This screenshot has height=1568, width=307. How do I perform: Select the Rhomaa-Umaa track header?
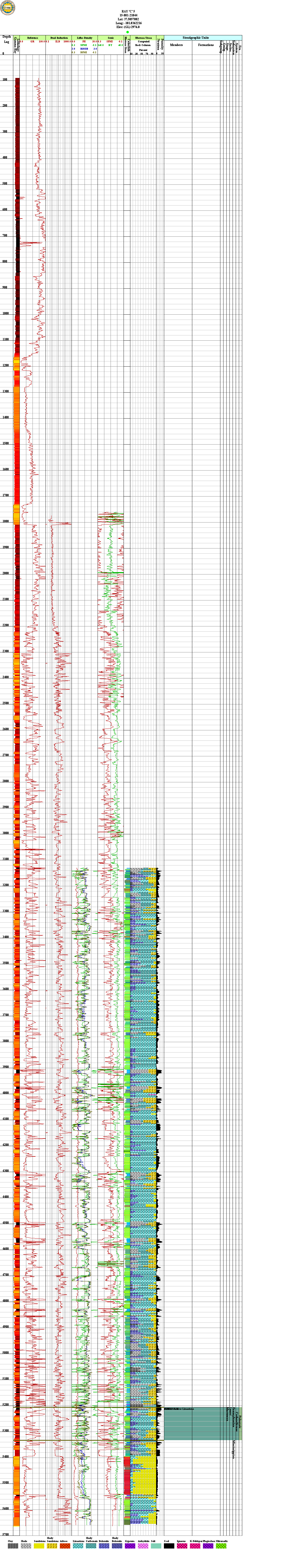click(x=143, y=37)
